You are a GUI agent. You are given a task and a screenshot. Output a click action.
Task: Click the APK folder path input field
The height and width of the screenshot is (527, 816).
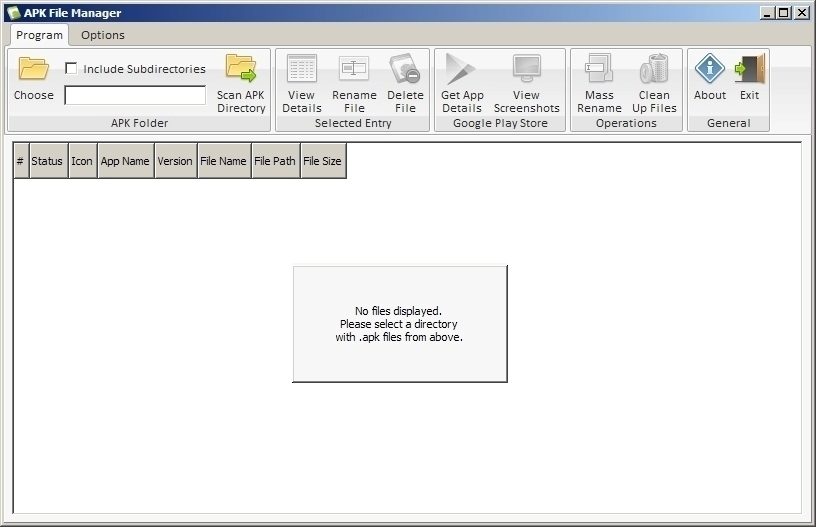[135, 95]
